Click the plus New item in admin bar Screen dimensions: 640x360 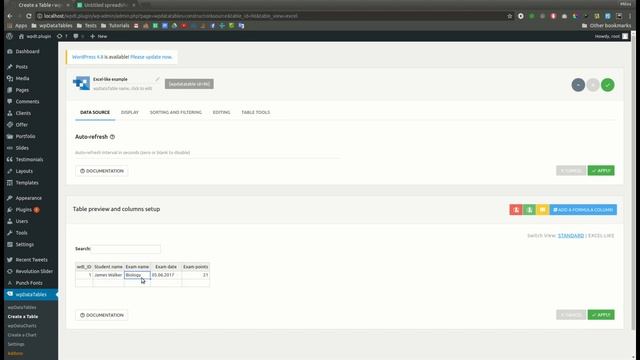(98, 36)
